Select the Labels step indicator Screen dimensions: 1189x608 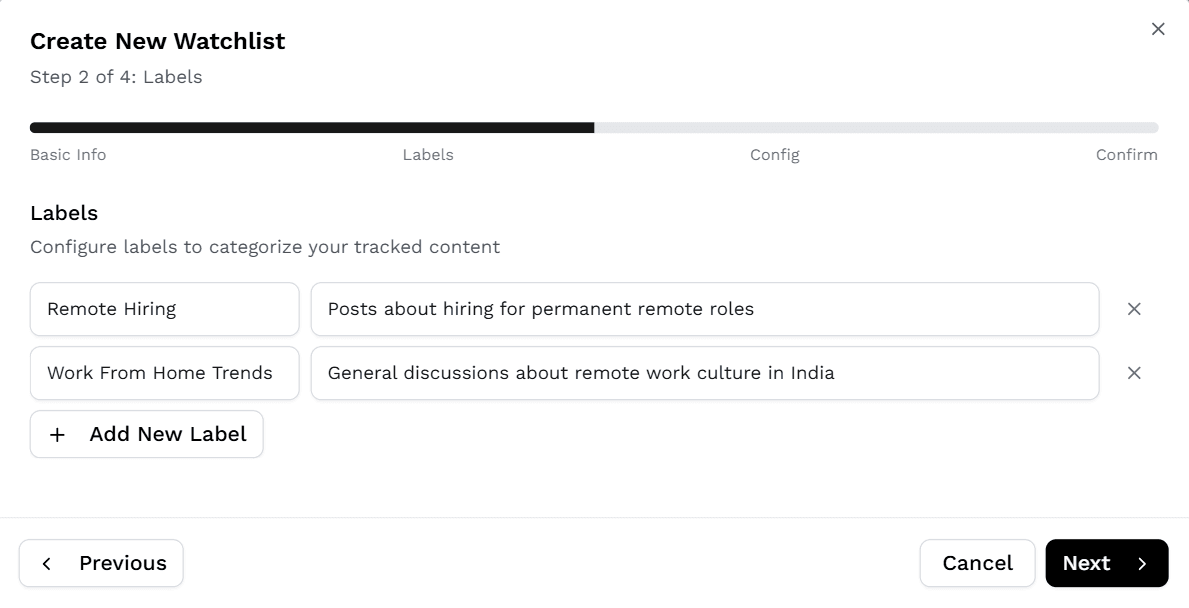428,155
